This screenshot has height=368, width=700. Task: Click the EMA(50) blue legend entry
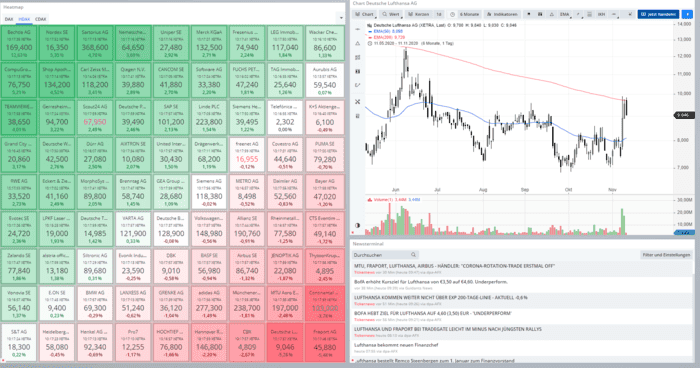pos(388,31)
